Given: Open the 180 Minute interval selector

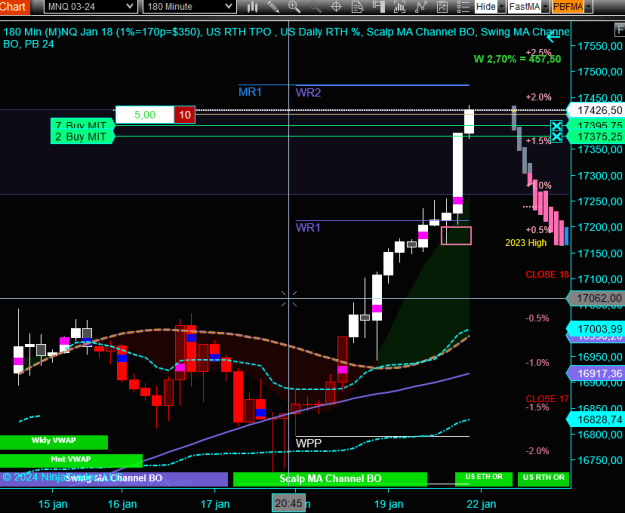Looking at the screenshot, I should (189, 6).
